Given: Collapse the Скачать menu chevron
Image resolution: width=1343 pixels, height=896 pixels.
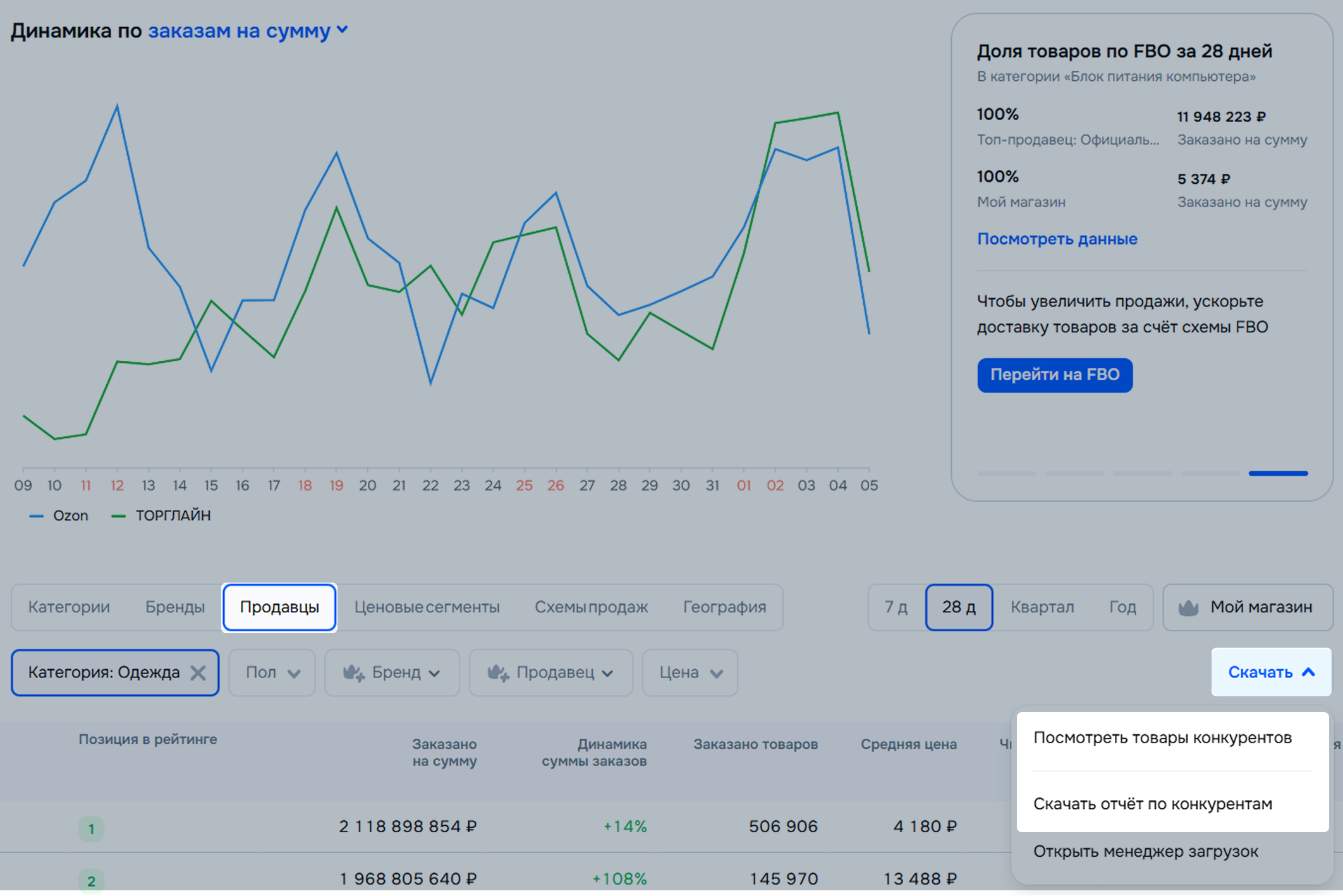Looking at the screenshot, I should tap(1309, 672).
